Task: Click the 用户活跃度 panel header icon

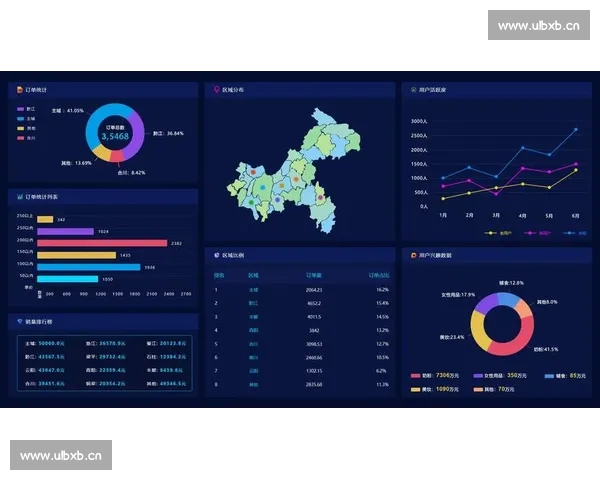Action: coord(413,89)
